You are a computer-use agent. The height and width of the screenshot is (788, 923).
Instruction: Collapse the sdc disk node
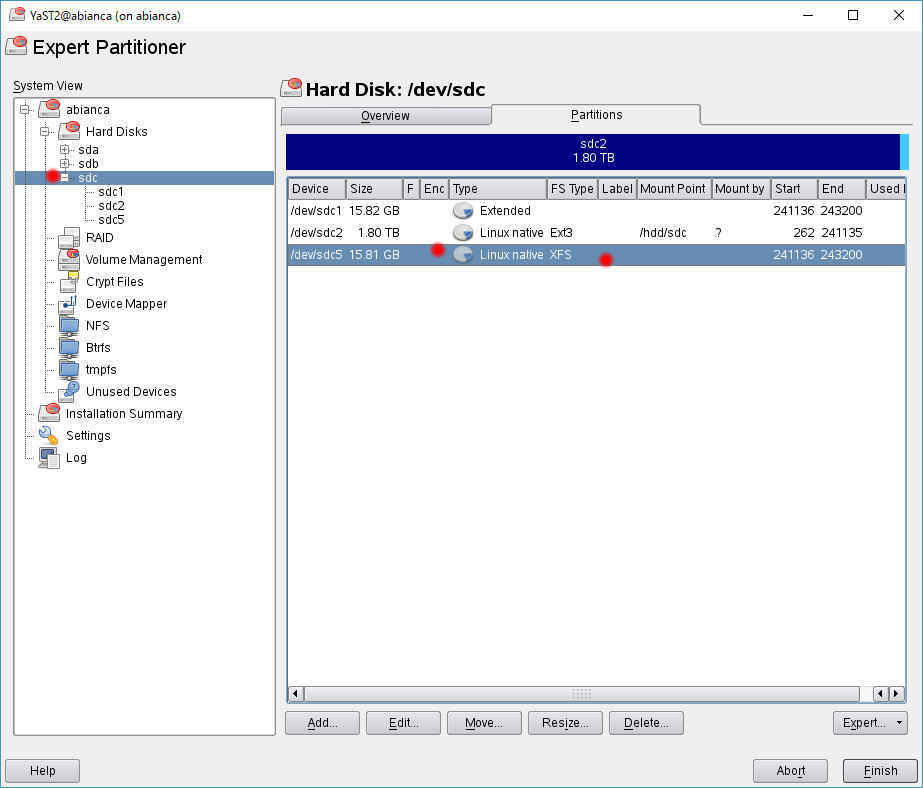tap(65, 178)
